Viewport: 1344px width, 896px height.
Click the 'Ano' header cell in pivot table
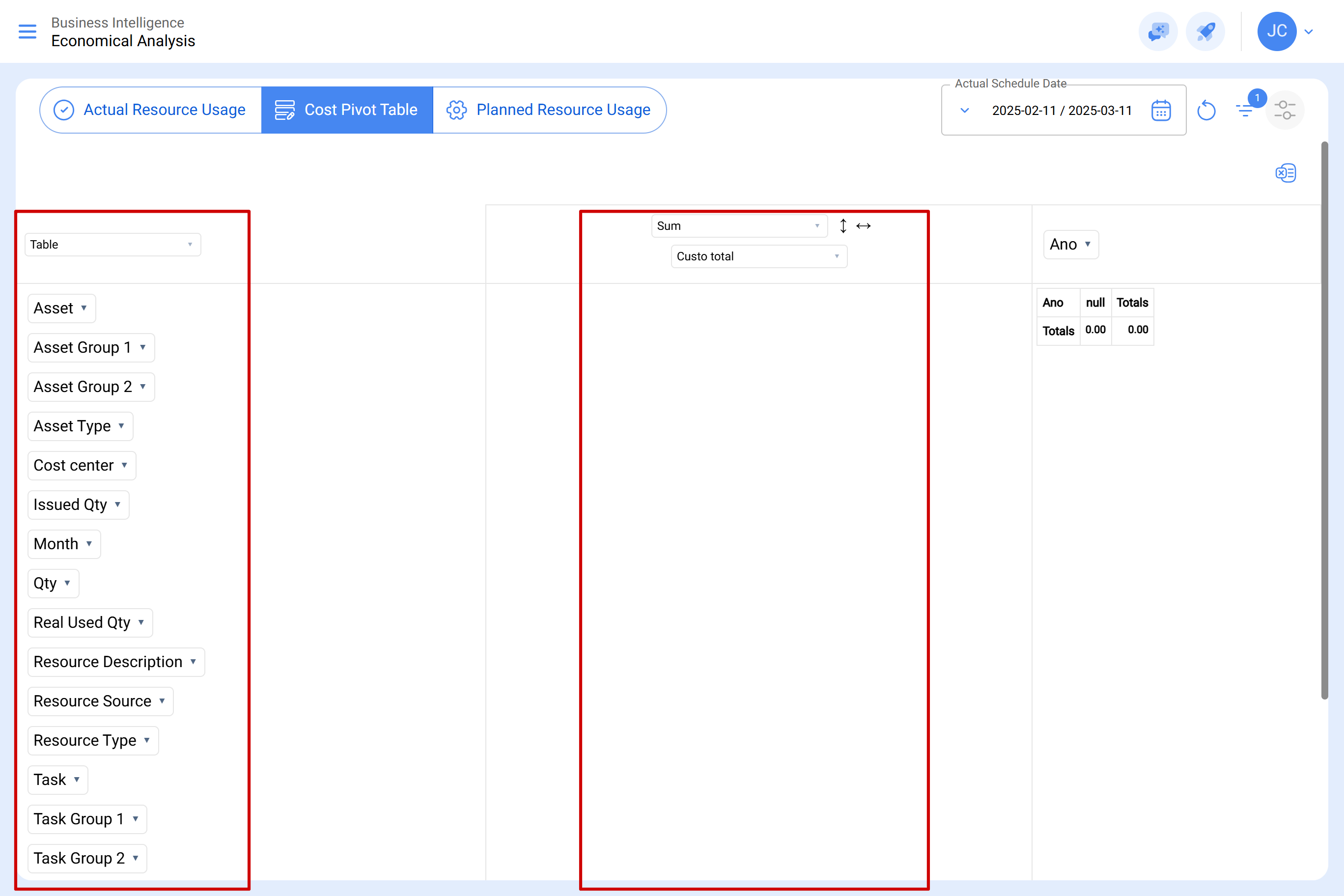(x=1058, y=303)
